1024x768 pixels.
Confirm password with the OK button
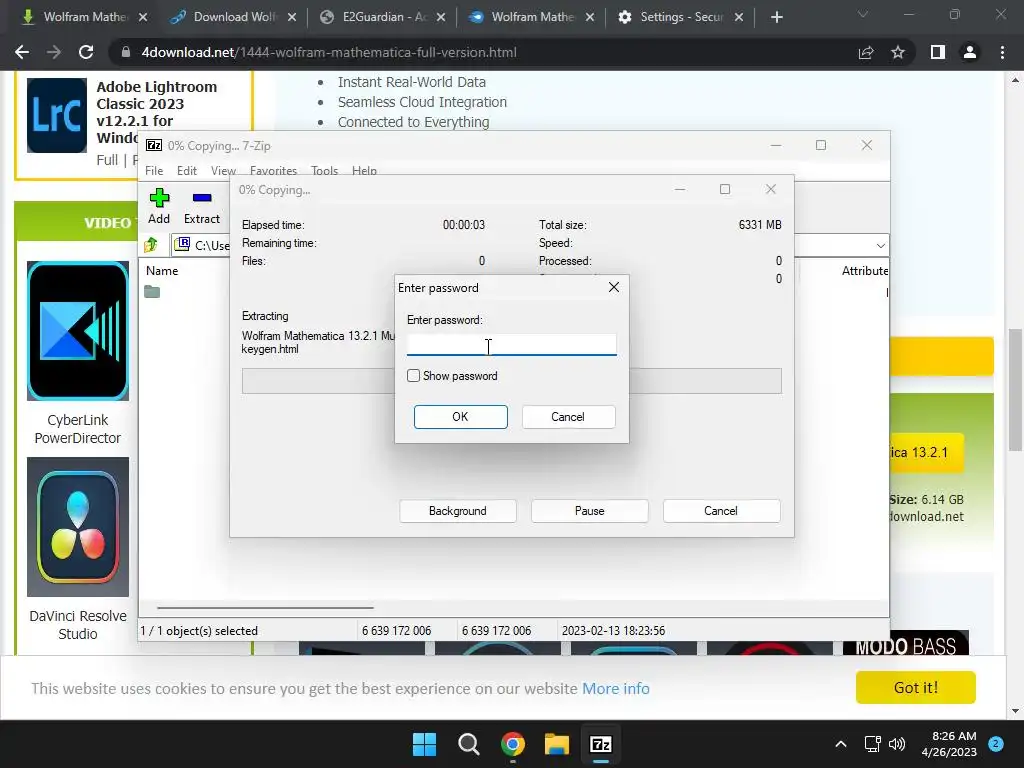coord(460,417)
